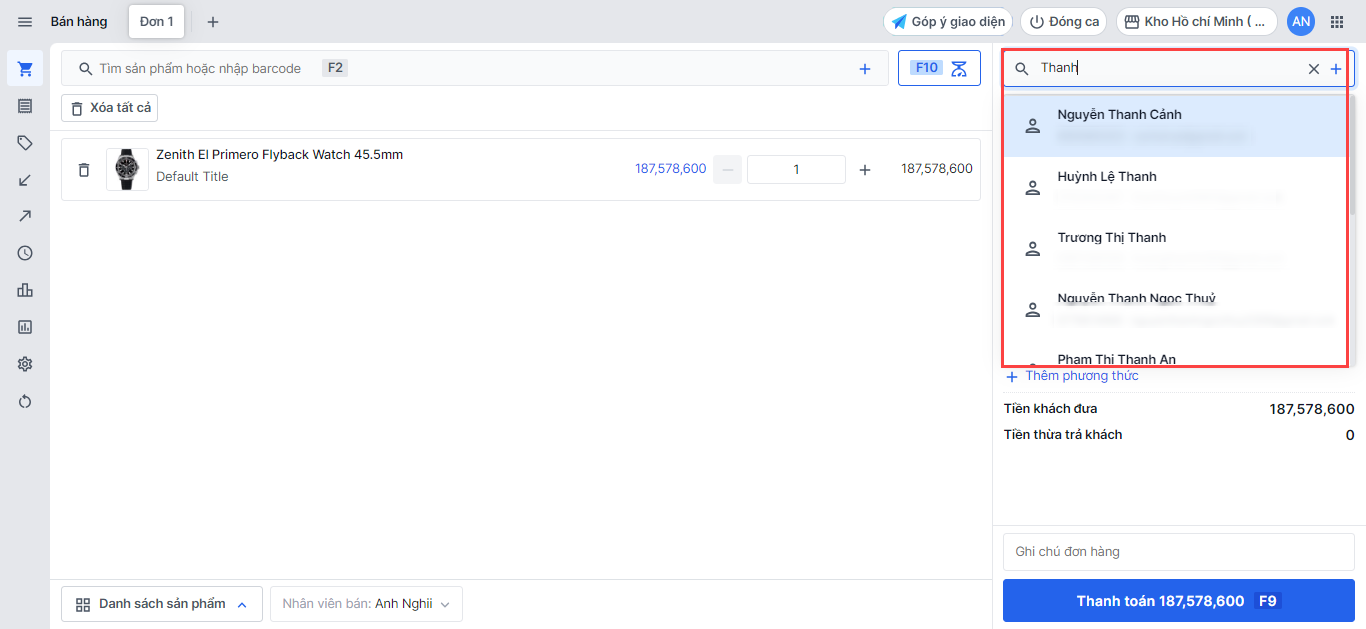Click the price tag sidebar icon

pyautogui.click(x=25, y=143)
